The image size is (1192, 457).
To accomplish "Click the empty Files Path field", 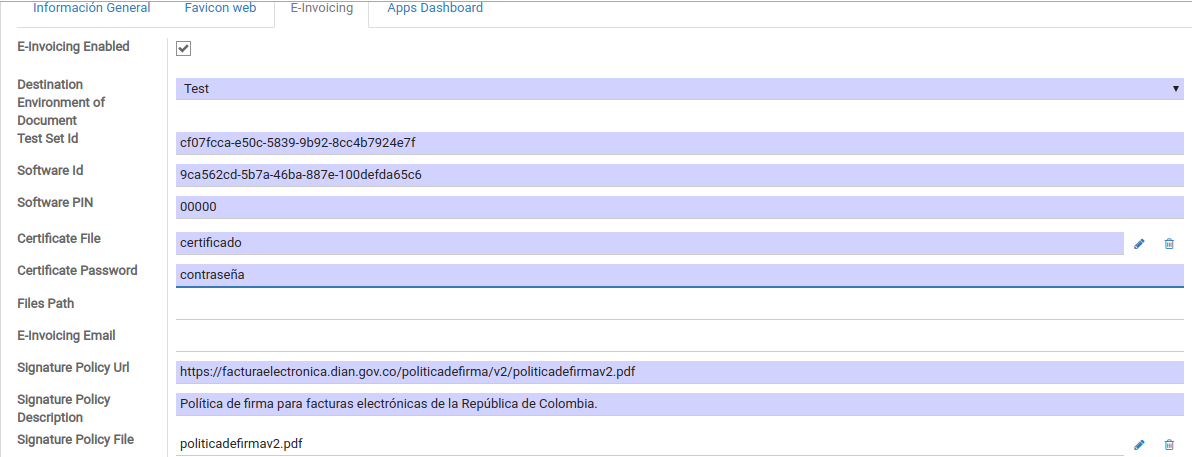I will click(x=680, y=306).
